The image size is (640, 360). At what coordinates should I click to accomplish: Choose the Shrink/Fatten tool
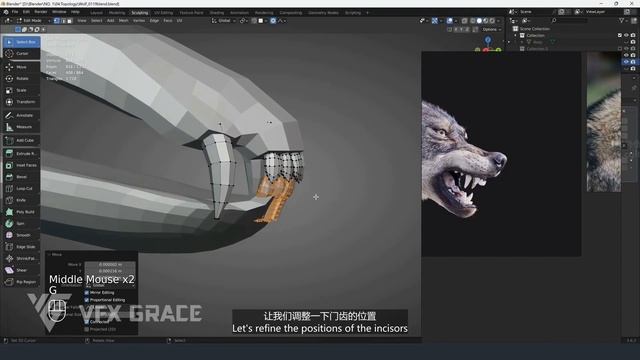coord(22,258)
